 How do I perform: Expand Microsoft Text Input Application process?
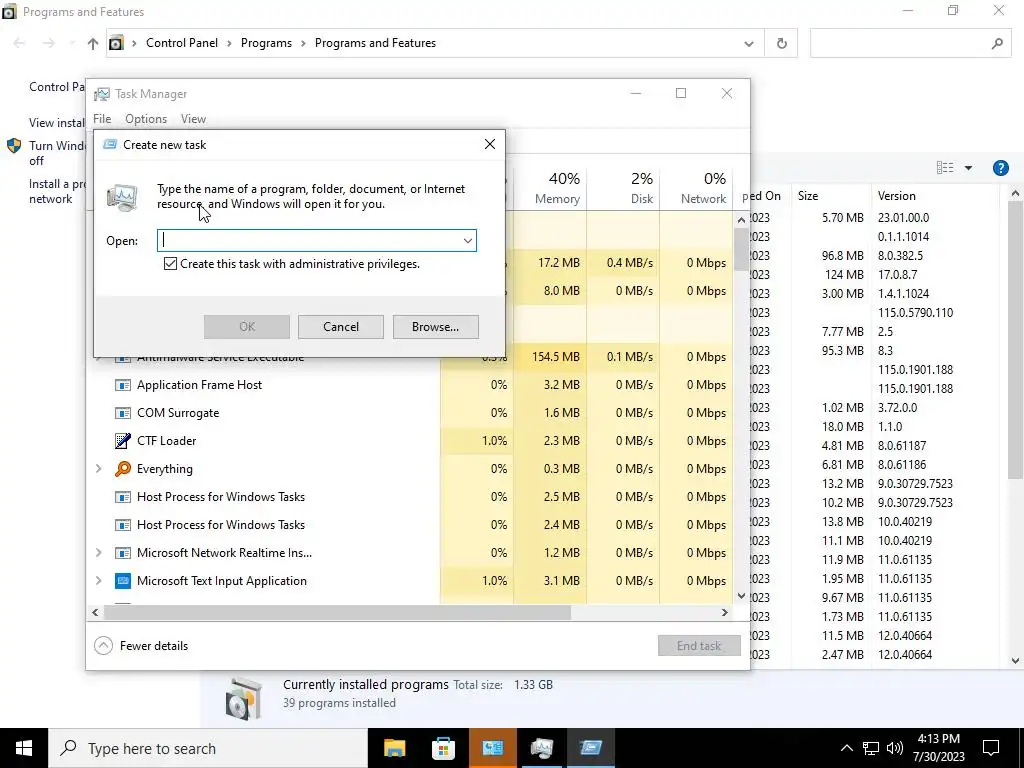99,581
